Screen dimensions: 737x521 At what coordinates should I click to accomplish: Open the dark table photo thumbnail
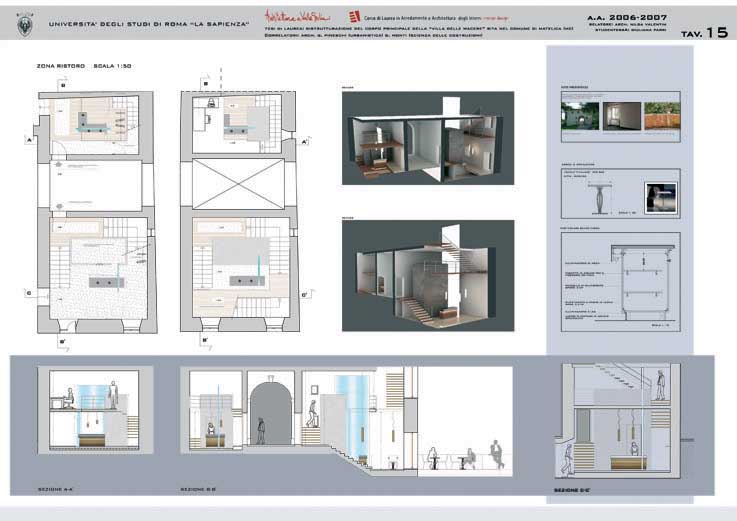tap(661, 198)
